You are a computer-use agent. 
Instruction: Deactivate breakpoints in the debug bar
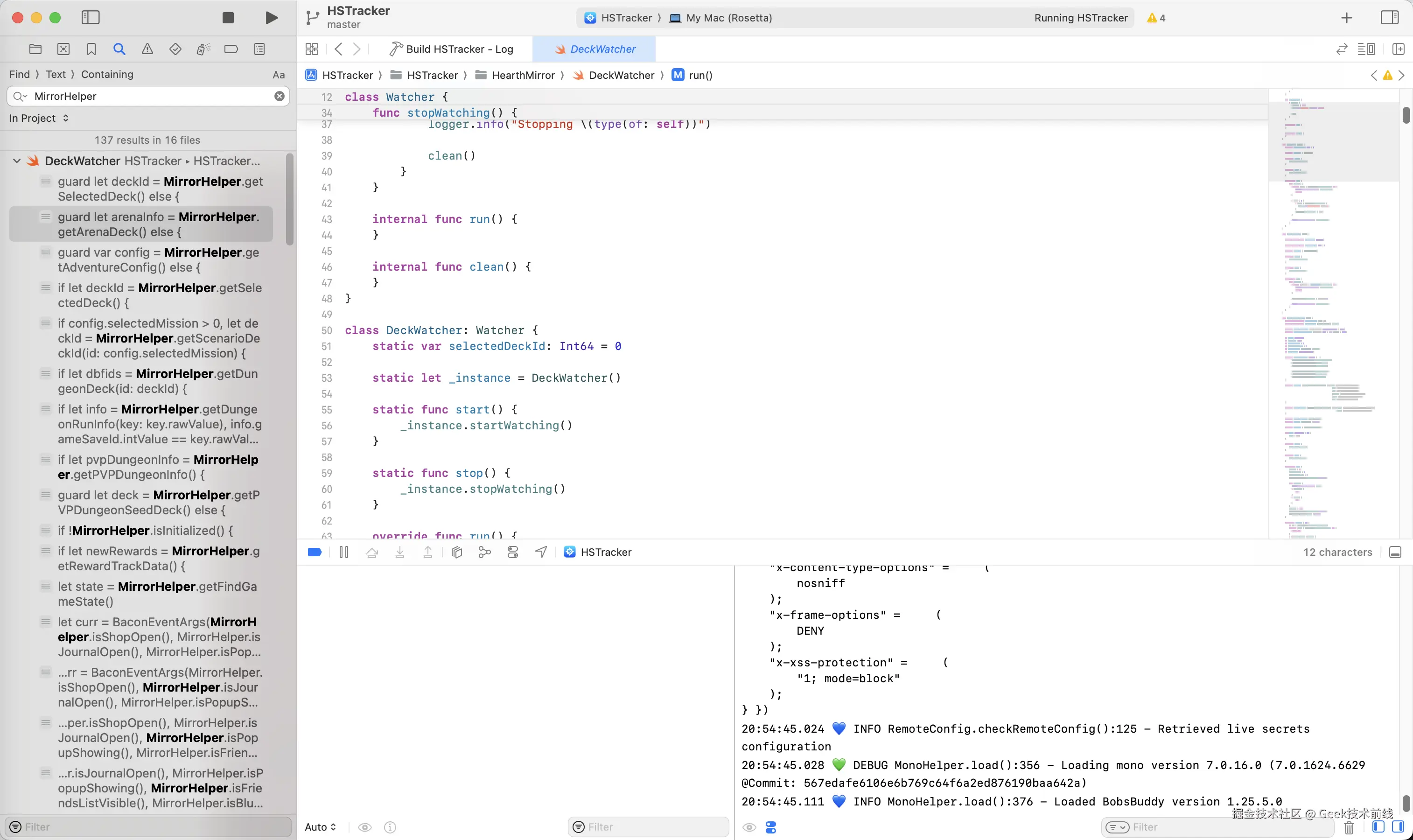pos(315,552)
